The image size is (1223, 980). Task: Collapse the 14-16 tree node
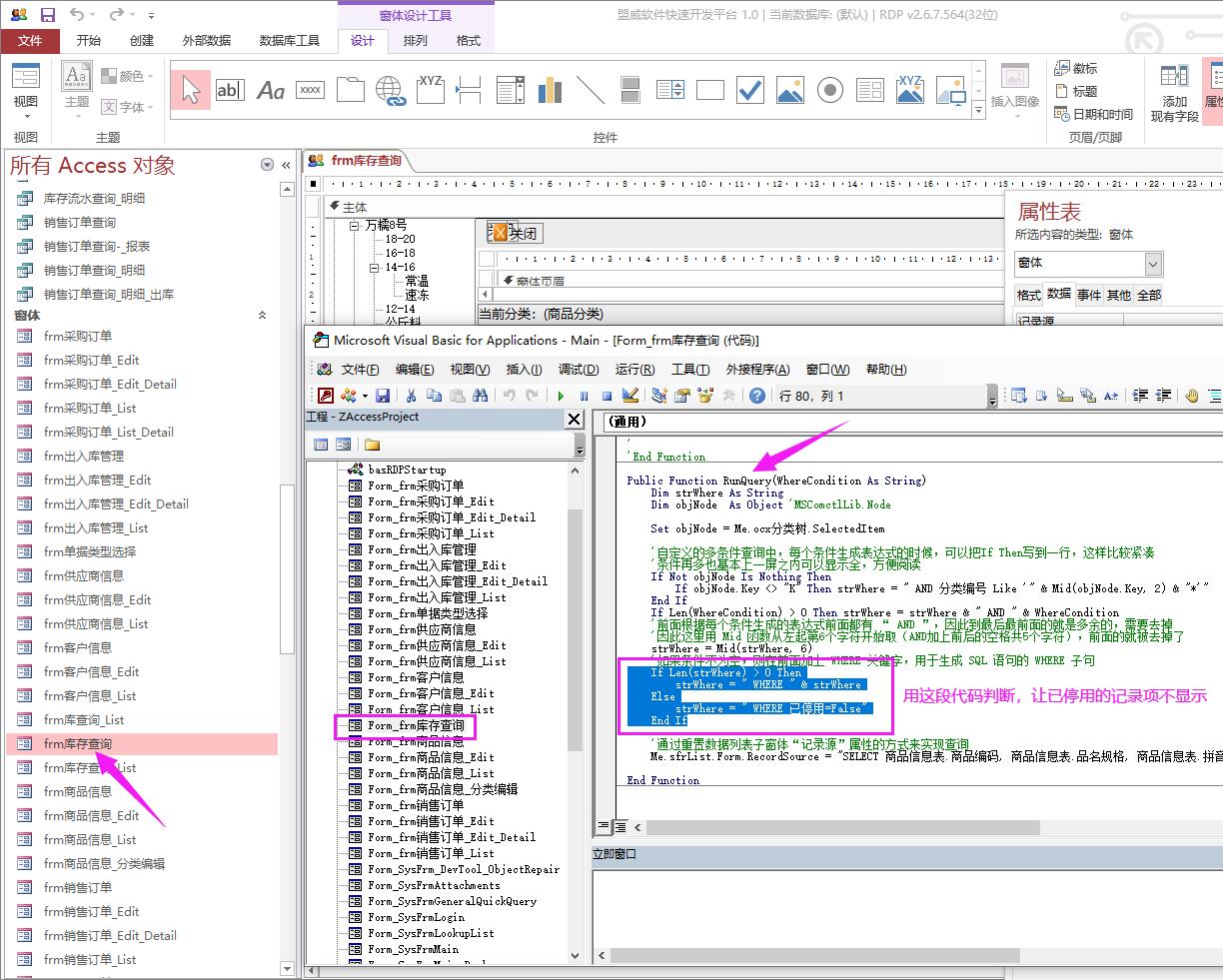point(375,268)
